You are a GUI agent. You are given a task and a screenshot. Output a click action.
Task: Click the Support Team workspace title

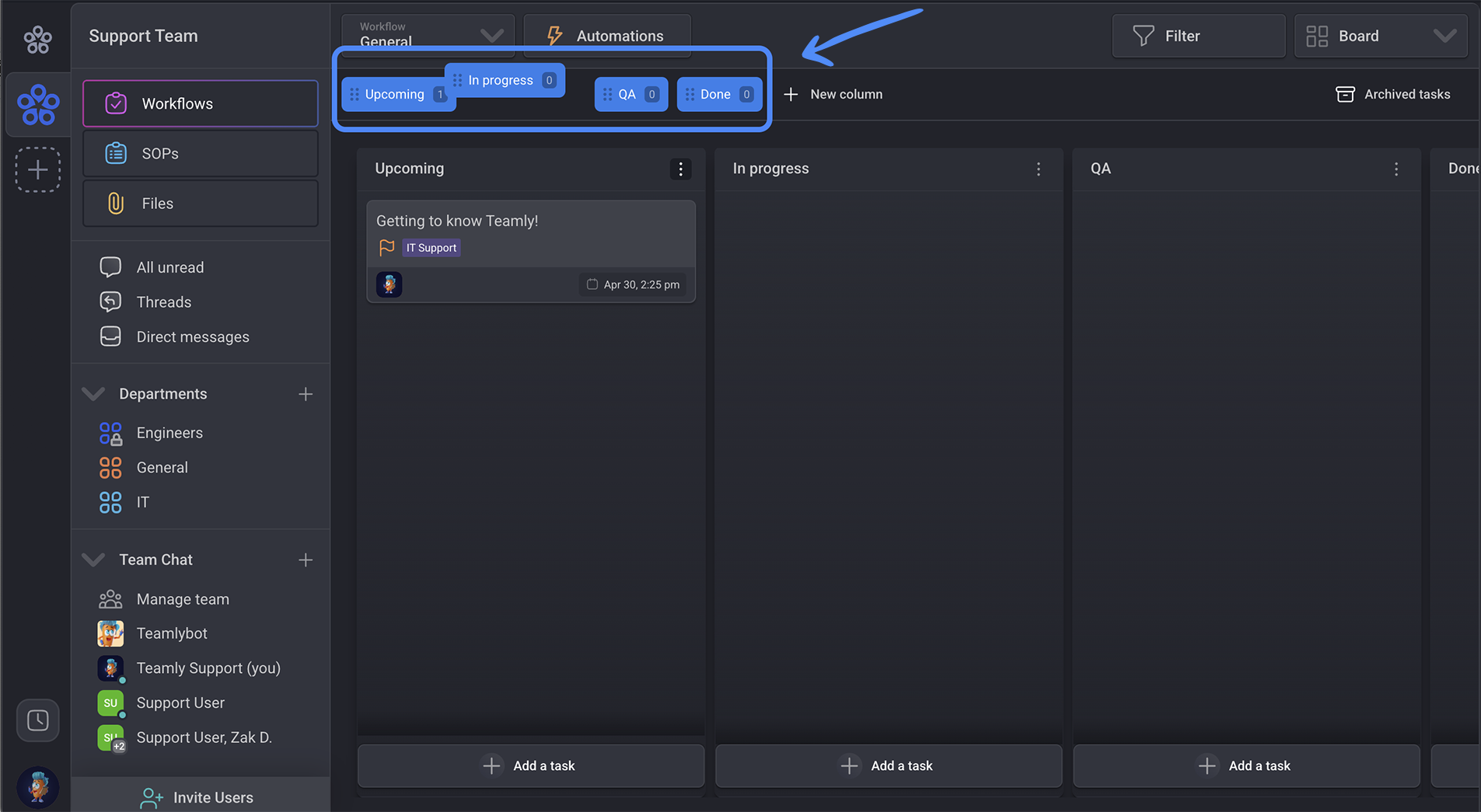click(143, 36)
